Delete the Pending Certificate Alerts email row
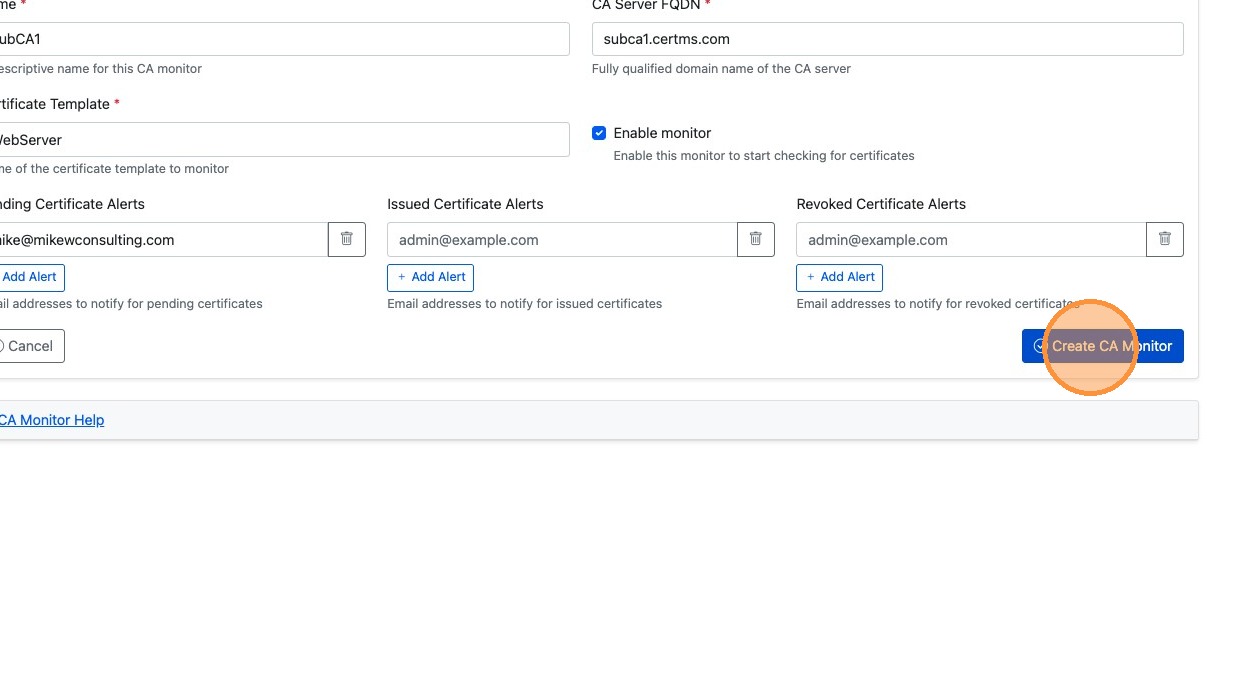 [347, 240]
